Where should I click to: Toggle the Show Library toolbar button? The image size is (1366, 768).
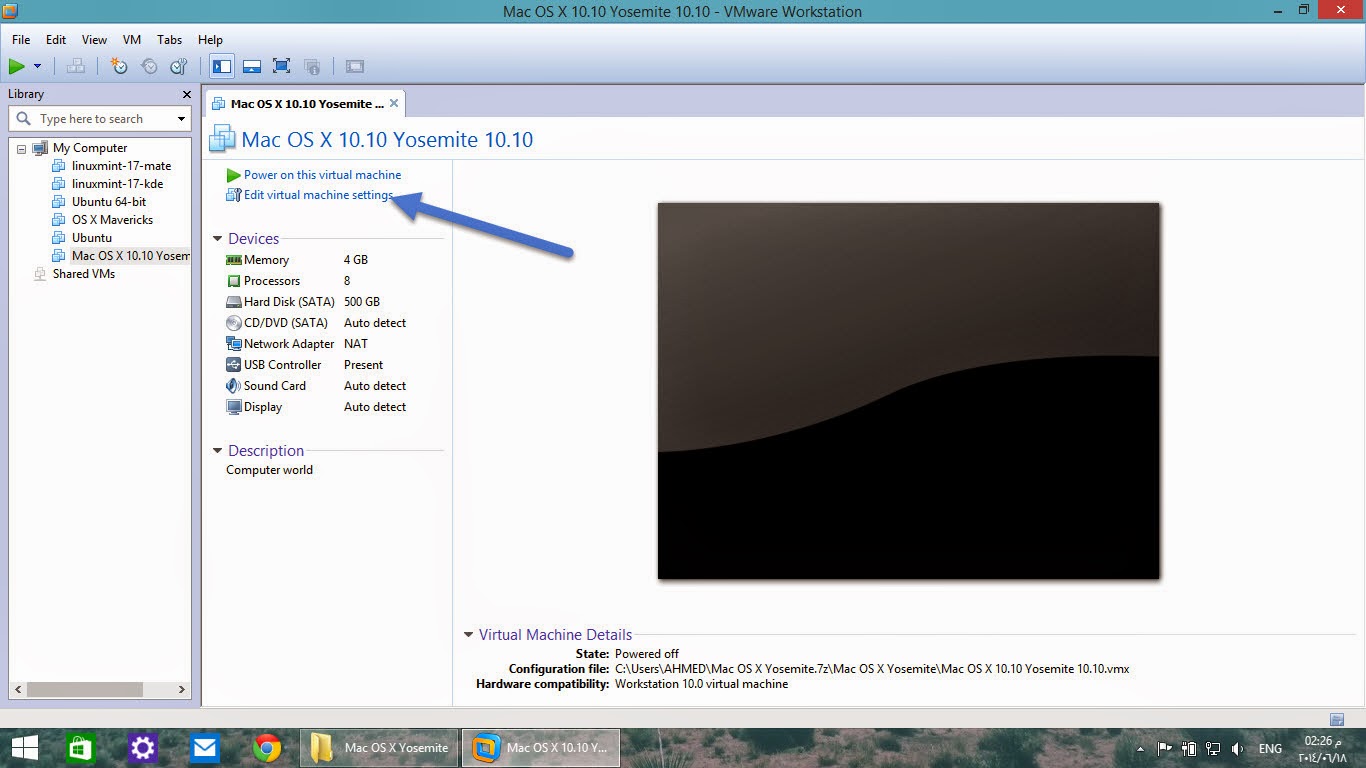tap(222, 66)
